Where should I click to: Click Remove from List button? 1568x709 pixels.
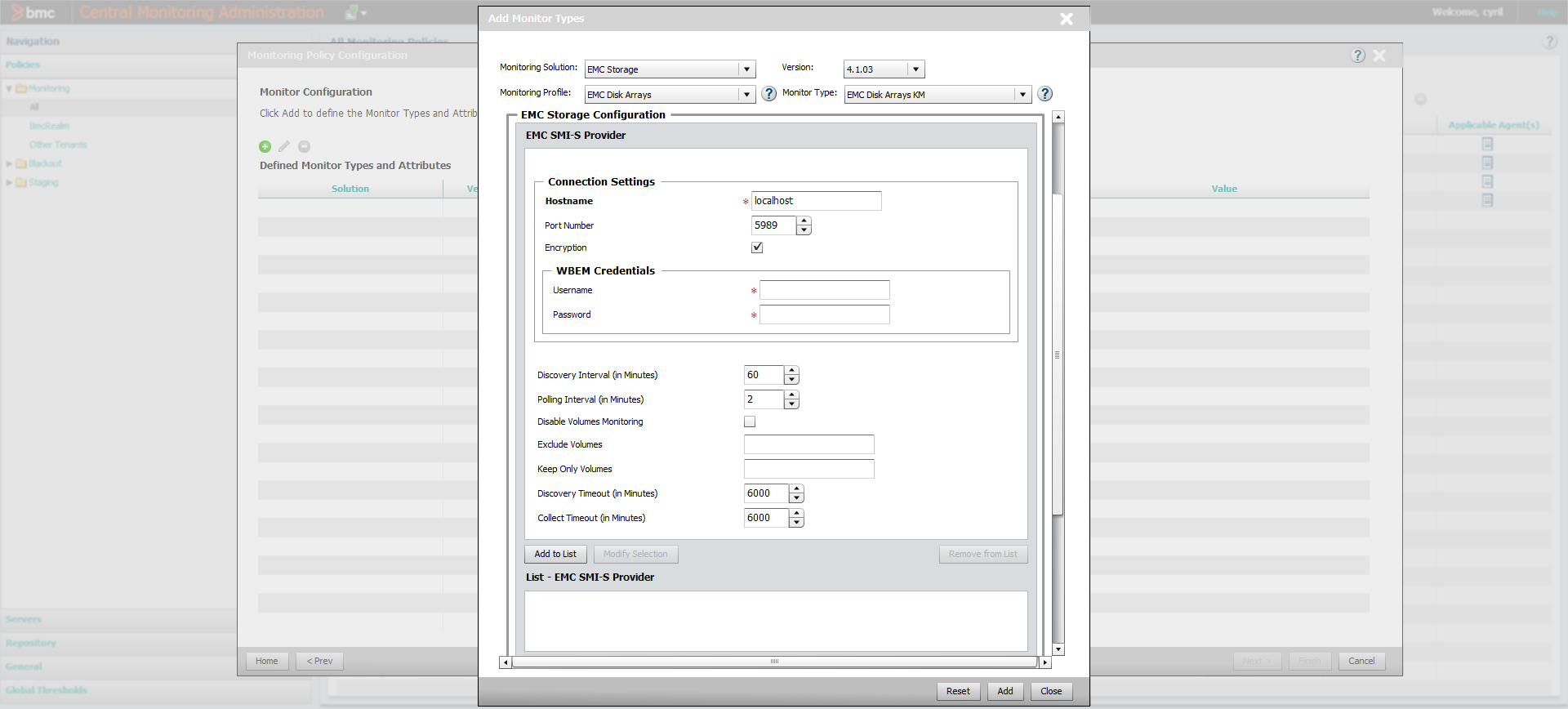tap(983, 554)
